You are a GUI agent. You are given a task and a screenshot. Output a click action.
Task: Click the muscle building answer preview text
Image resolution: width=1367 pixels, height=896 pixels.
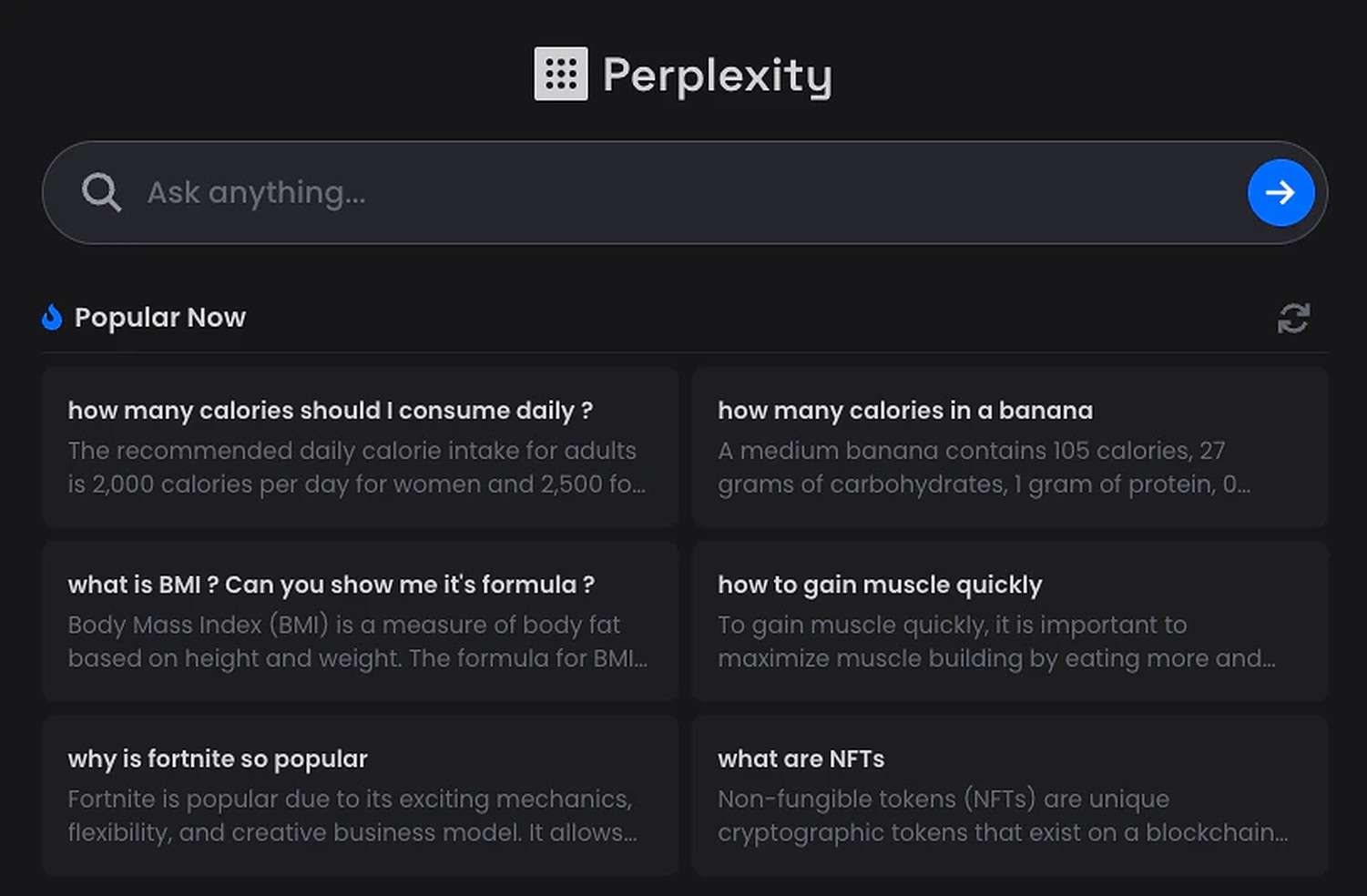[x=995, y=641]
